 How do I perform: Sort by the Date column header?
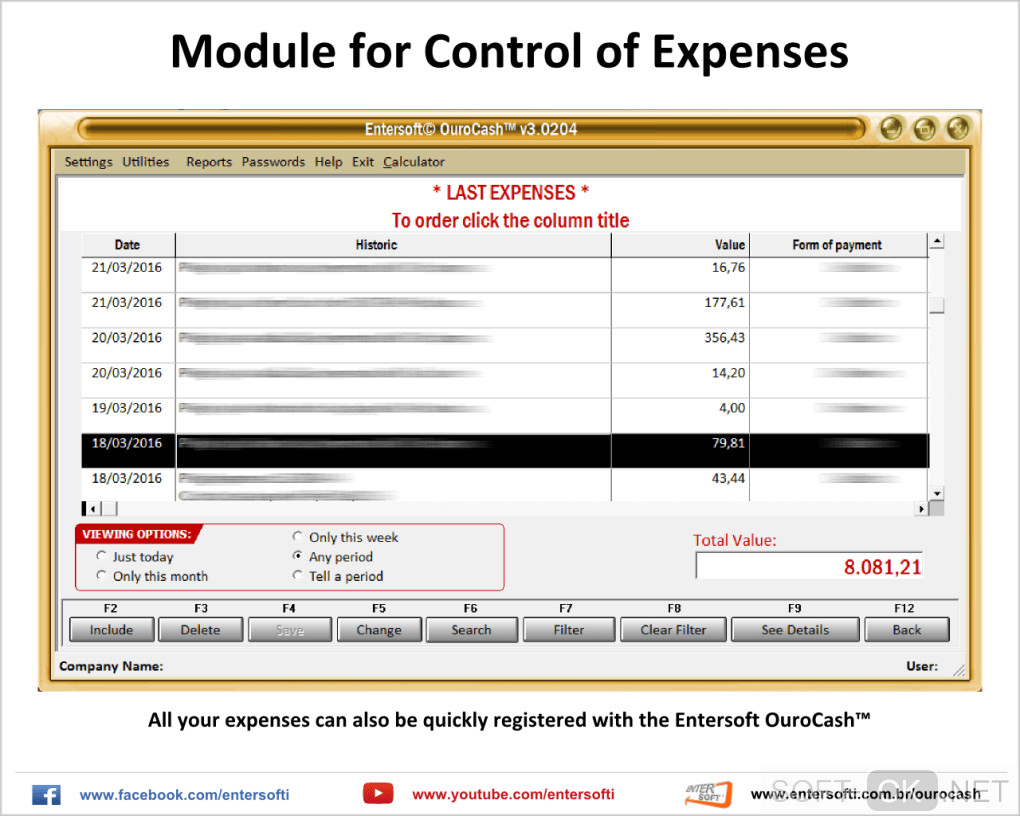tap(128, 245)
